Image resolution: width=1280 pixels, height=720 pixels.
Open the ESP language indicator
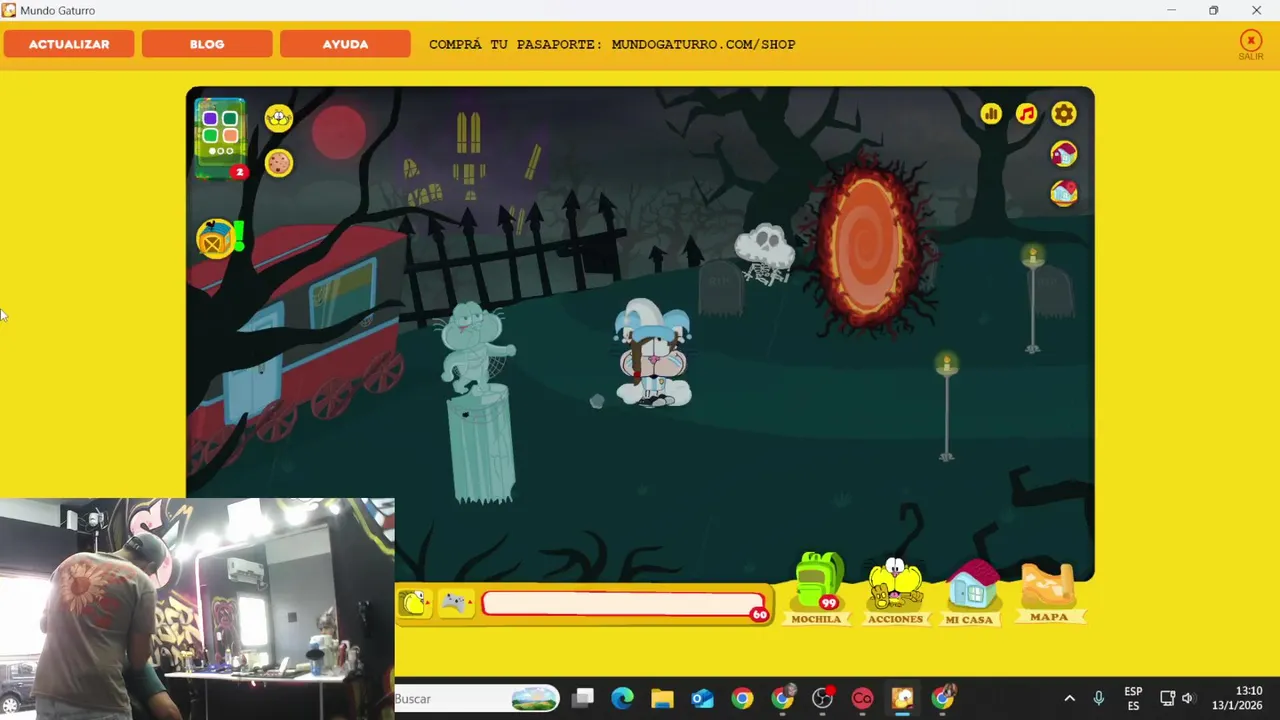pyautogui.click(x=1133, y=699)
